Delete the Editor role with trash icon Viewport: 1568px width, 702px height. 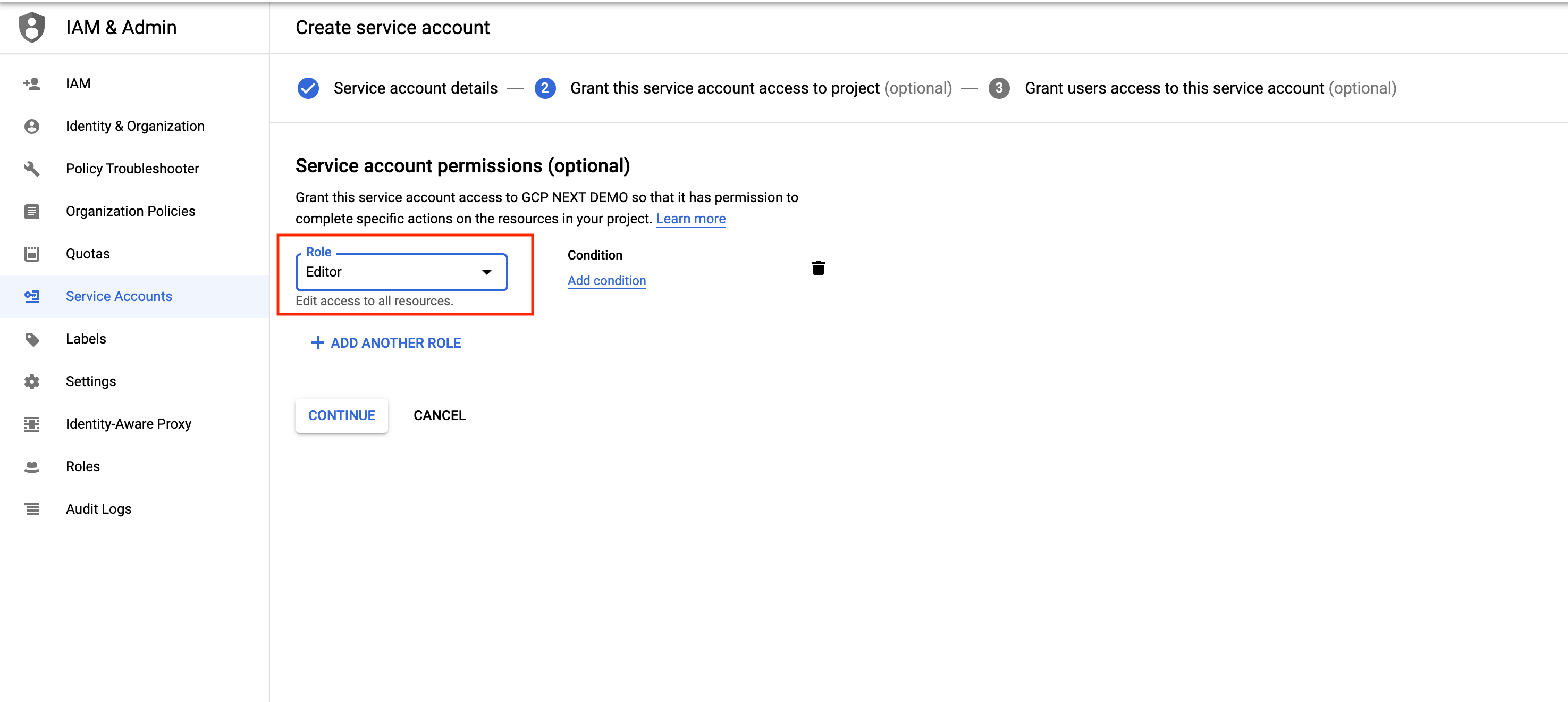(818, 268)
